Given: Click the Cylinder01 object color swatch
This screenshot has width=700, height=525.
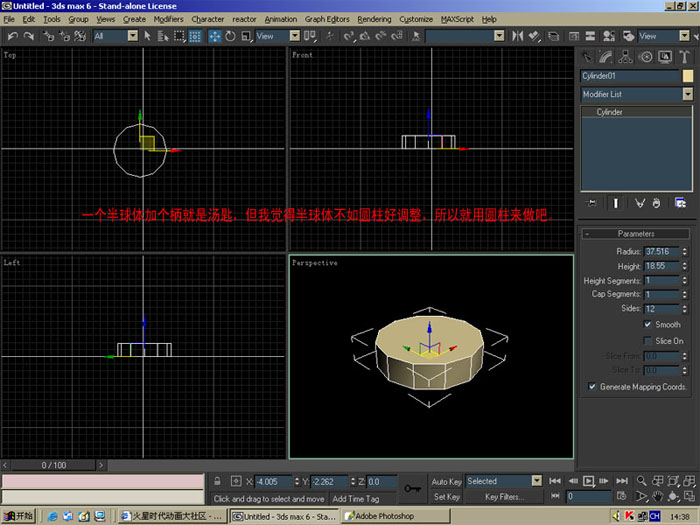Looking at the screenshot, I should click(x=688, y=76).
